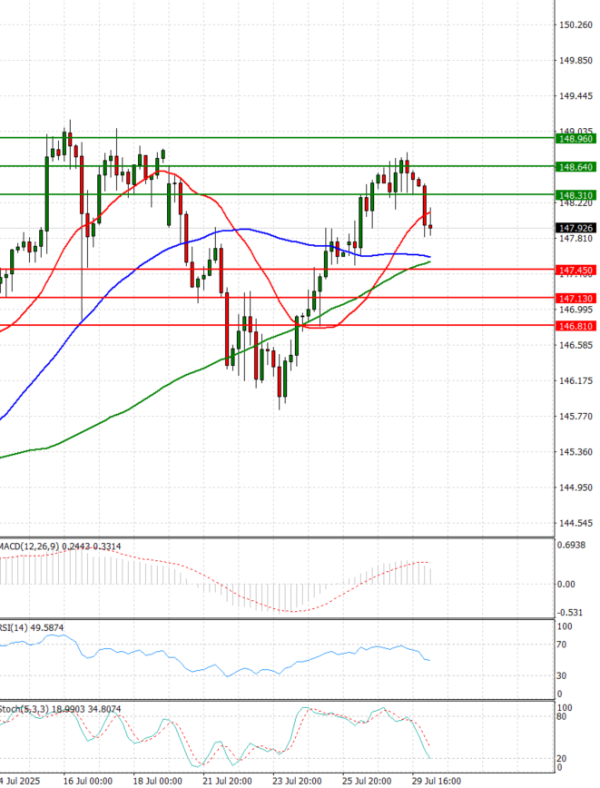The width and height of the screenshot is (600, 788).
Task: Click the 145.360 price axis value
Action: pos(576,452)
